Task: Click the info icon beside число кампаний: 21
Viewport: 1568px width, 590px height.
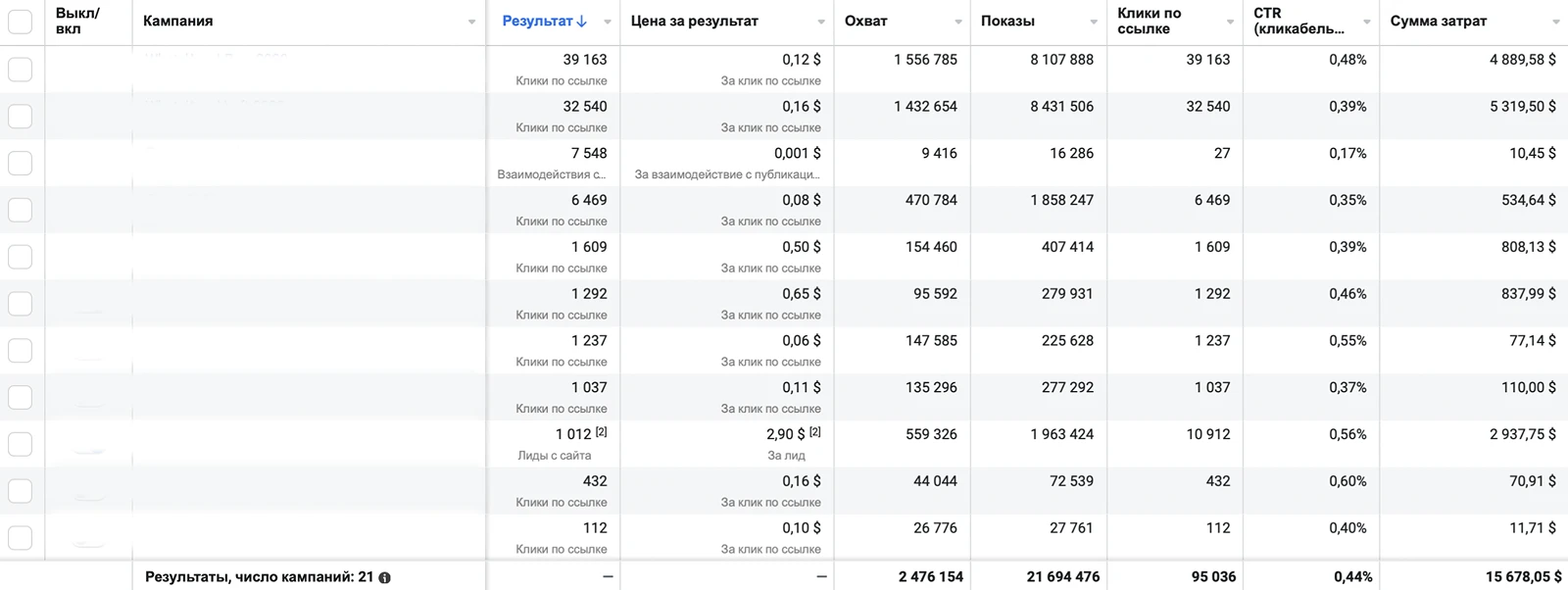Action: click(x=385, y=578)
